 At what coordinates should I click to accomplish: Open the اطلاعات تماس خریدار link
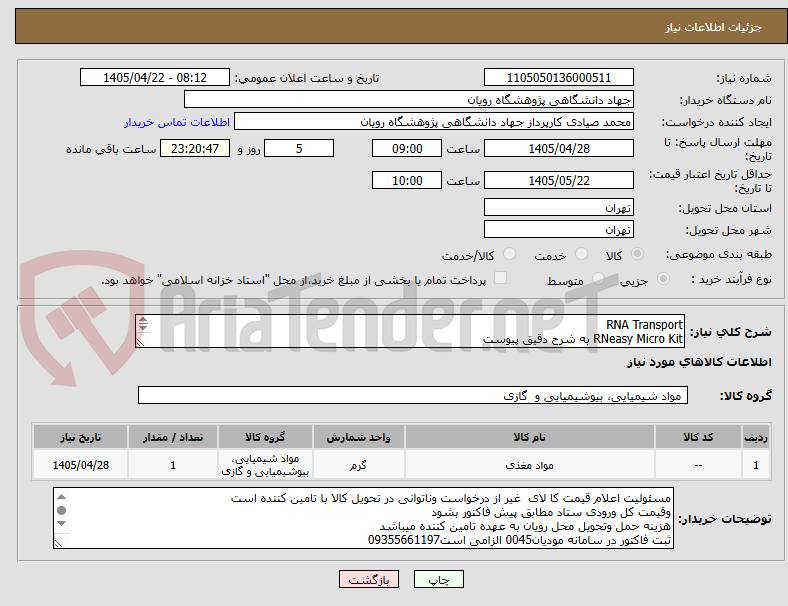click(177, 122)
